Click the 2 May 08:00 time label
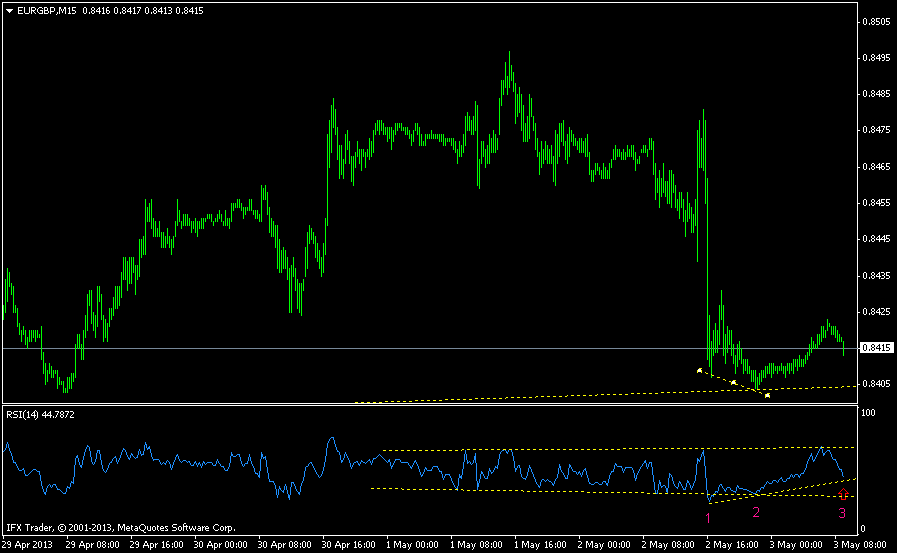This screenshot has width=897, height=553. pos(668,545)
